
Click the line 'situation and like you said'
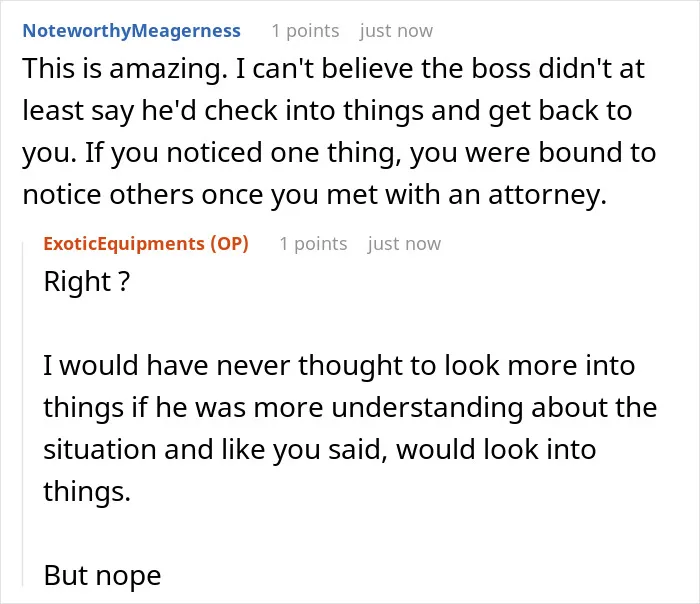(x=320, y=449)
